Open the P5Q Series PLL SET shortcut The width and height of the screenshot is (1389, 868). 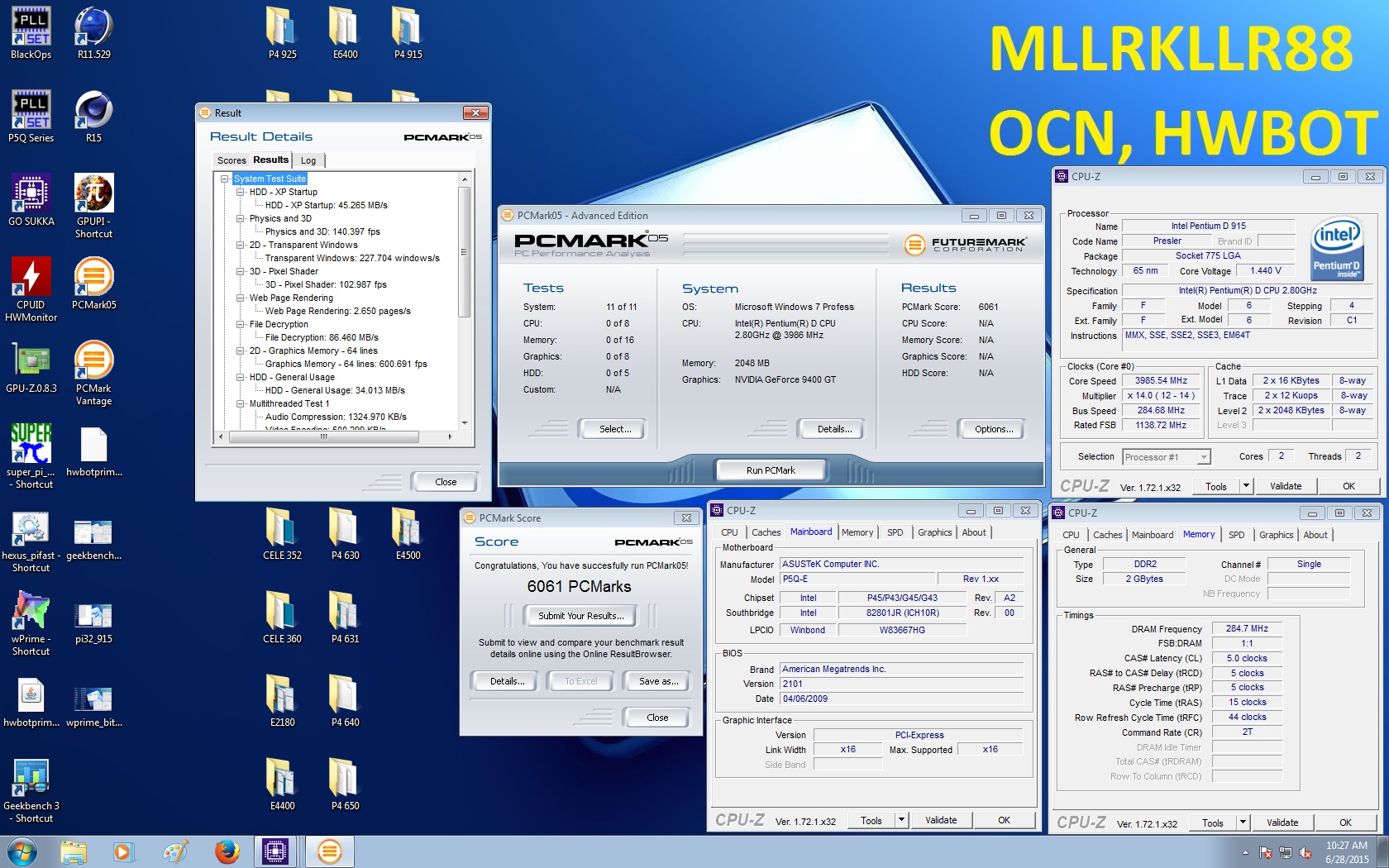click(31, 117)
